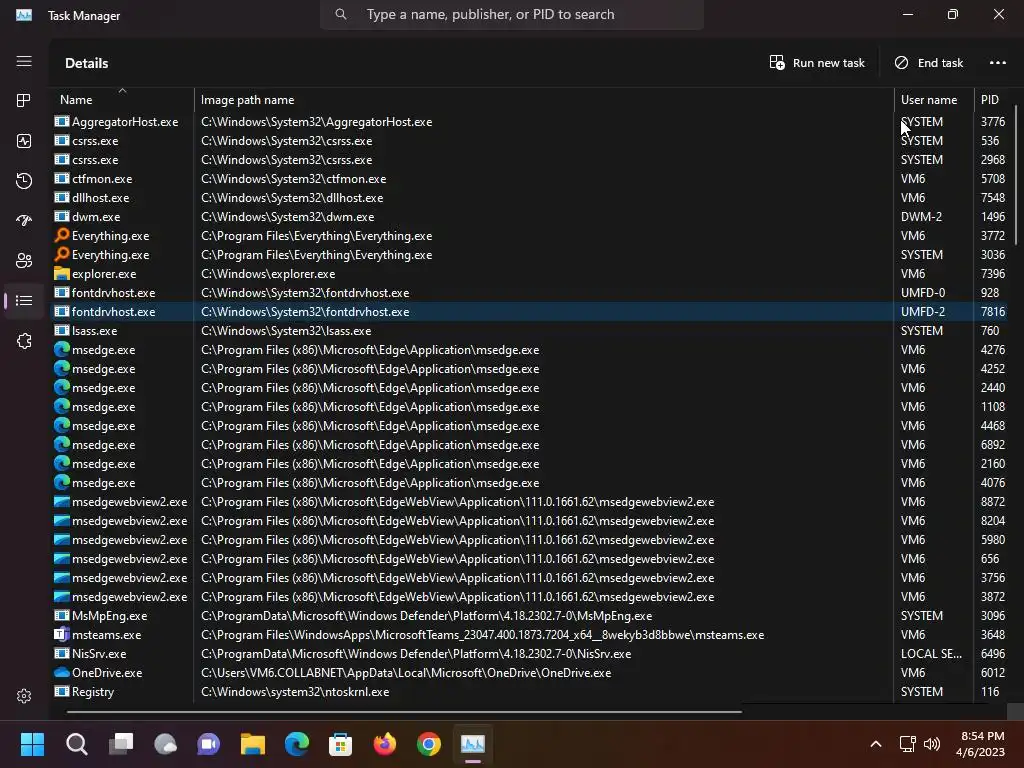1024x768 pixels.
Task: Open the Services page icon
Action: [24, 341]
